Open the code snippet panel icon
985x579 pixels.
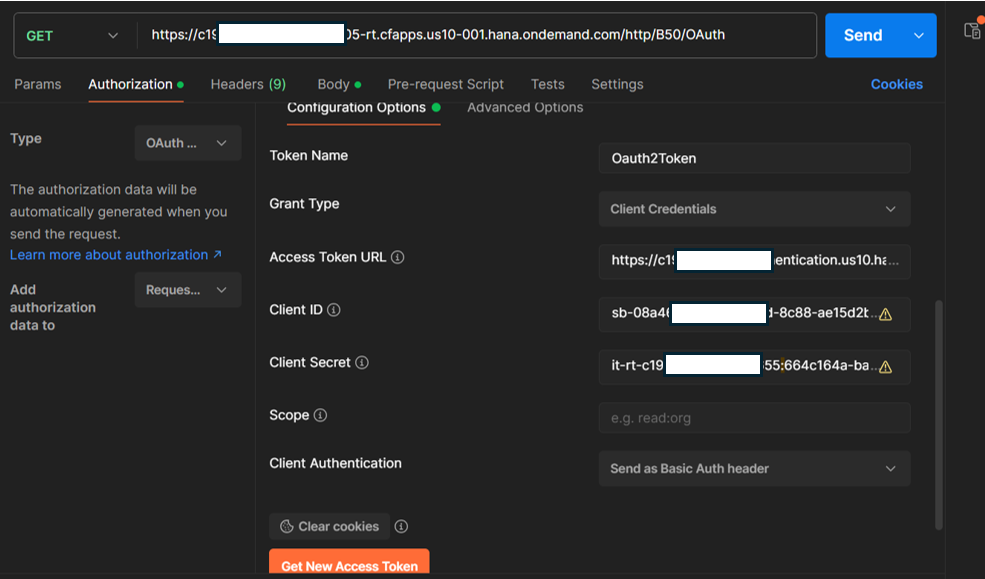pos(972,30)
